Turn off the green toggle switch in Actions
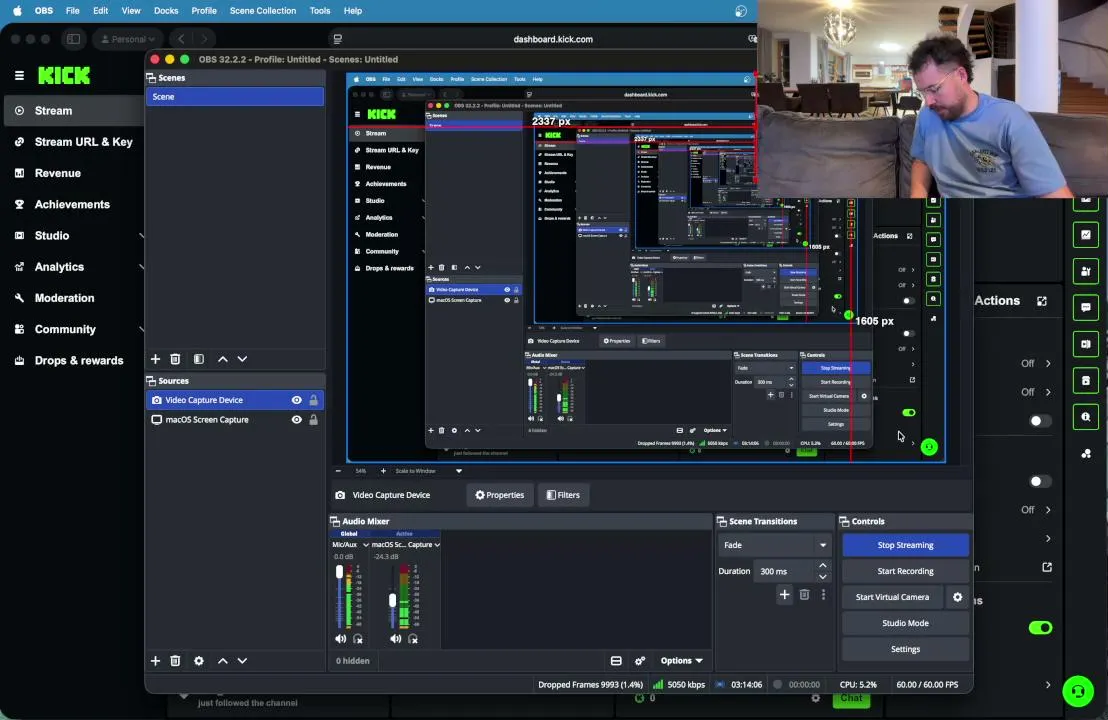The height and width of the screenshot is (720, 1108). pyautogui.click(x=1040, y=627)
